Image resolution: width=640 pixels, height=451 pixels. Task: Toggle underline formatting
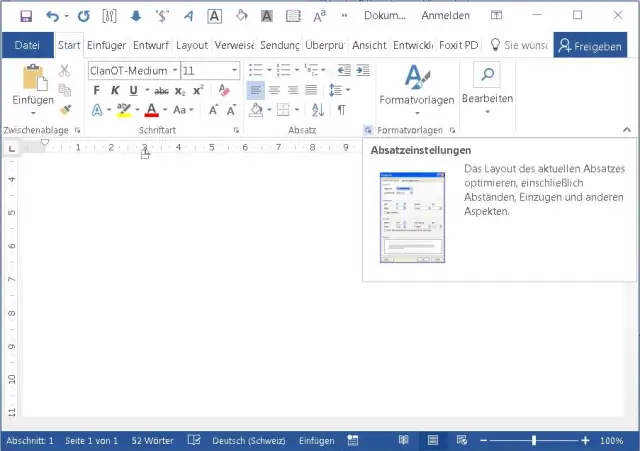point(133,90)
